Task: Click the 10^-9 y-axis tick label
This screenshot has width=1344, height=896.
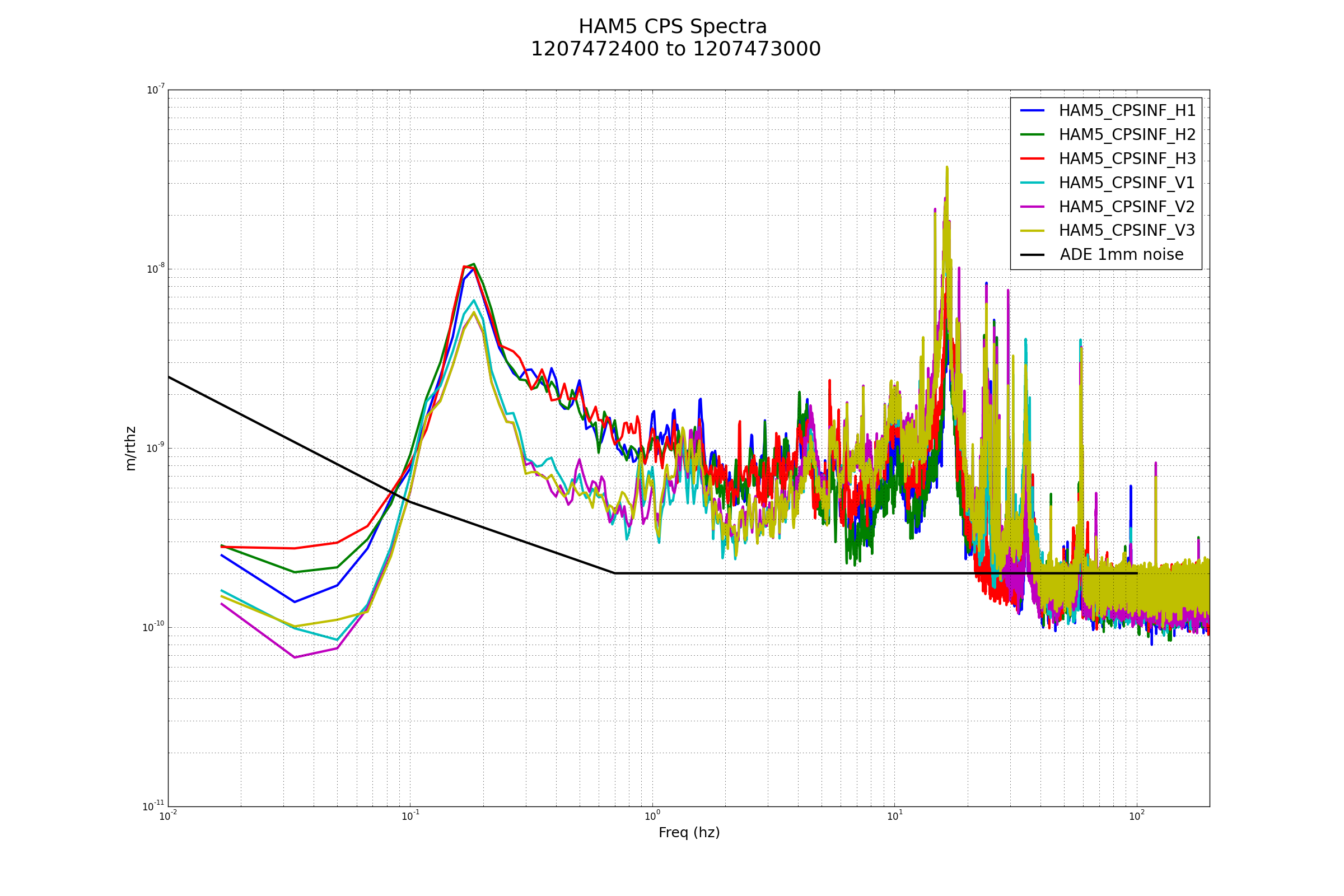Action: (x=156, y=448)
